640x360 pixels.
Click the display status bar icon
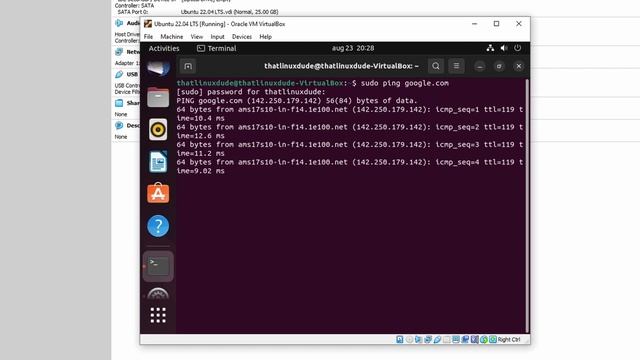[456, 340]
